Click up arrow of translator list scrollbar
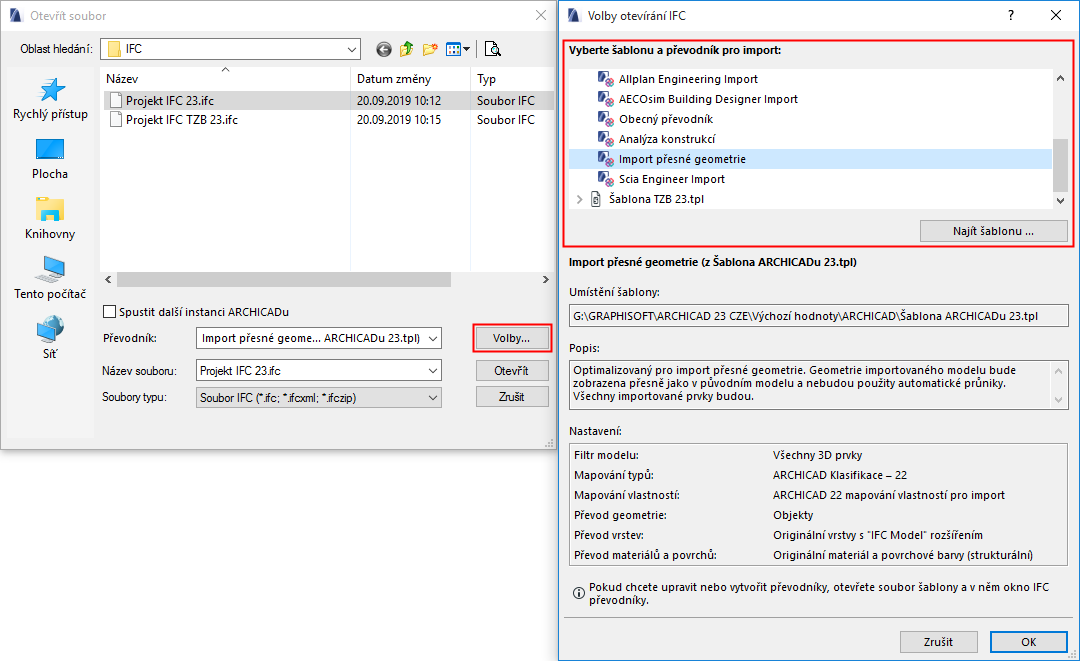1080x661 pixels. point(1060,78)
